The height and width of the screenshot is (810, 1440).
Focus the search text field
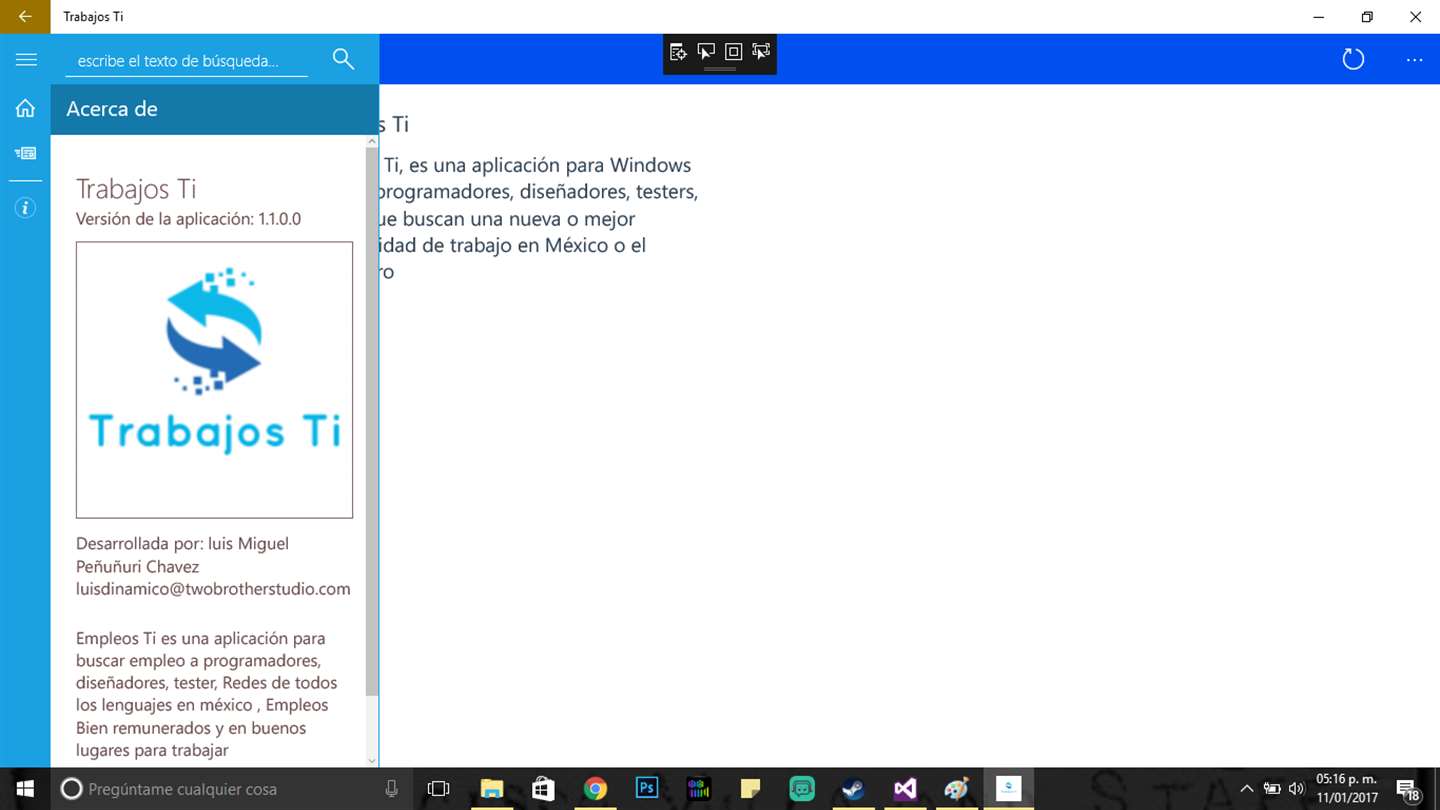click(186, 61)
